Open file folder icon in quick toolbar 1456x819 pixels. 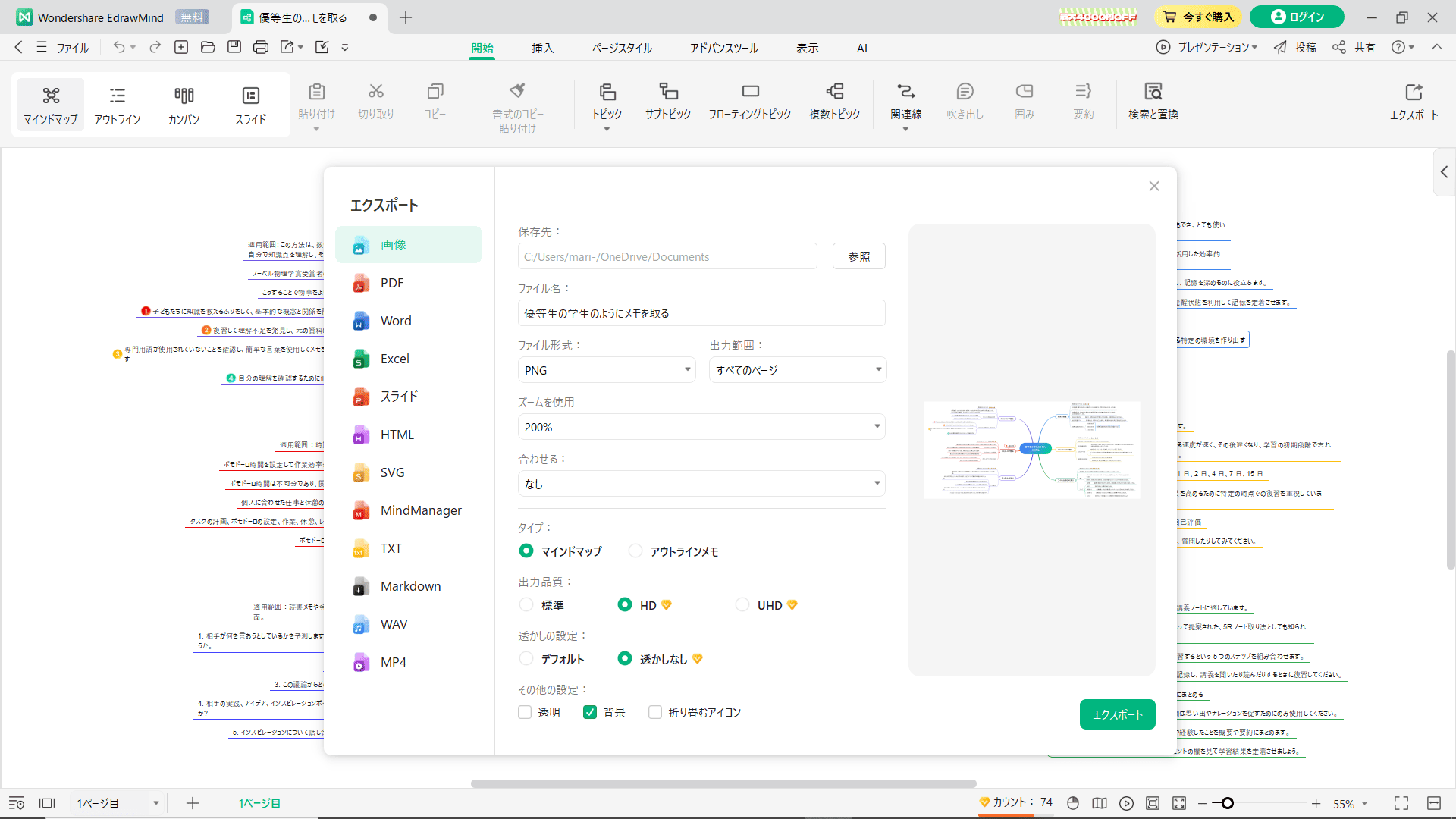tap(208, 47)
